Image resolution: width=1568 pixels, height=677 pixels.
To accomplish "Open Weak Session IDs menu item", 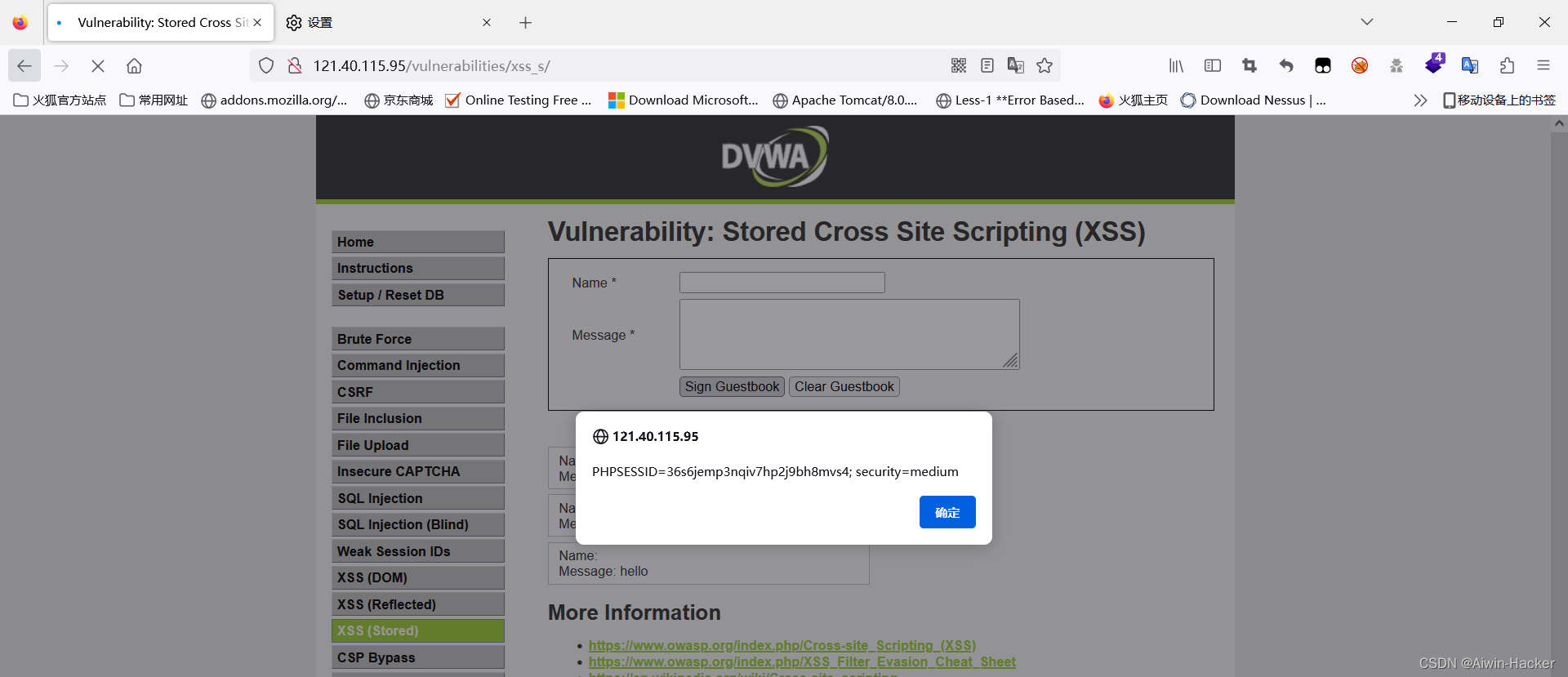I will pos(418,551).
